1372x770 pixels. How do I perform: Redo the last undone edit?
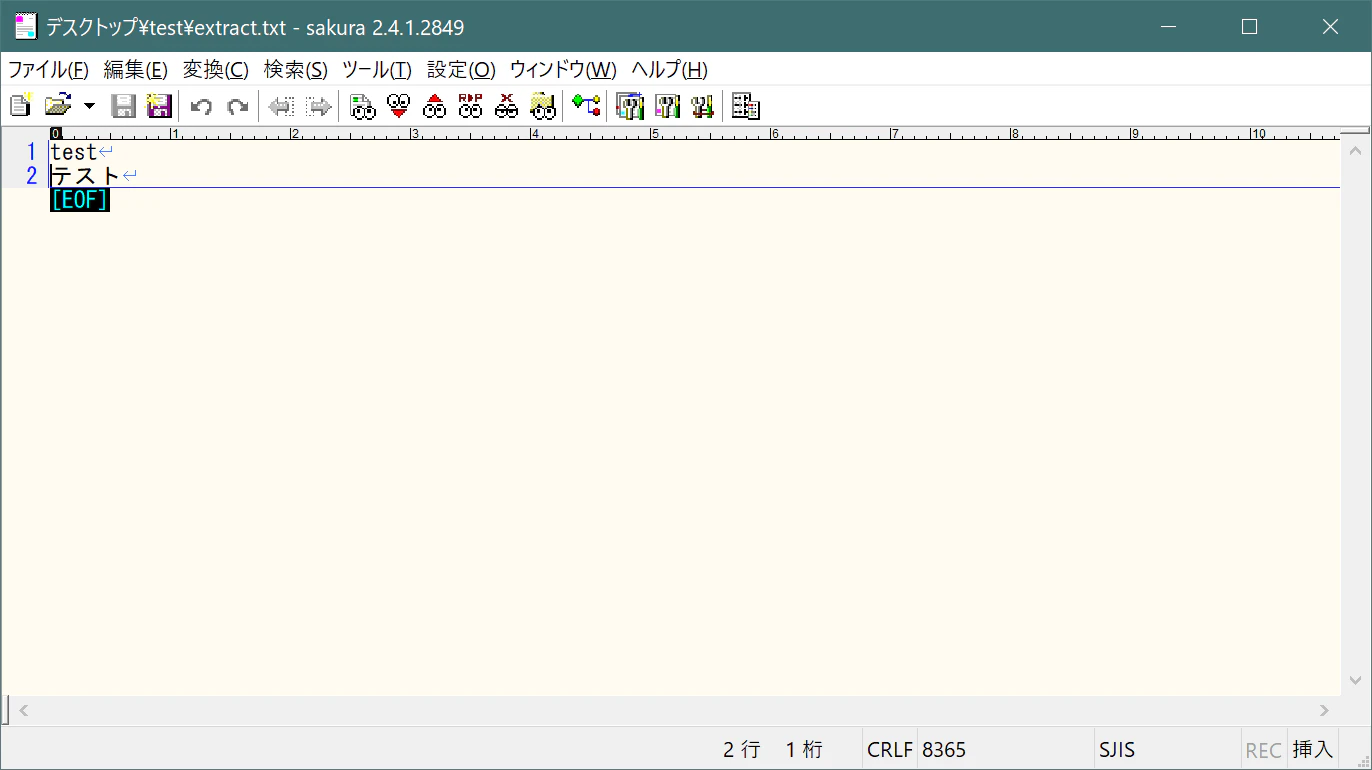coord(237,106)
